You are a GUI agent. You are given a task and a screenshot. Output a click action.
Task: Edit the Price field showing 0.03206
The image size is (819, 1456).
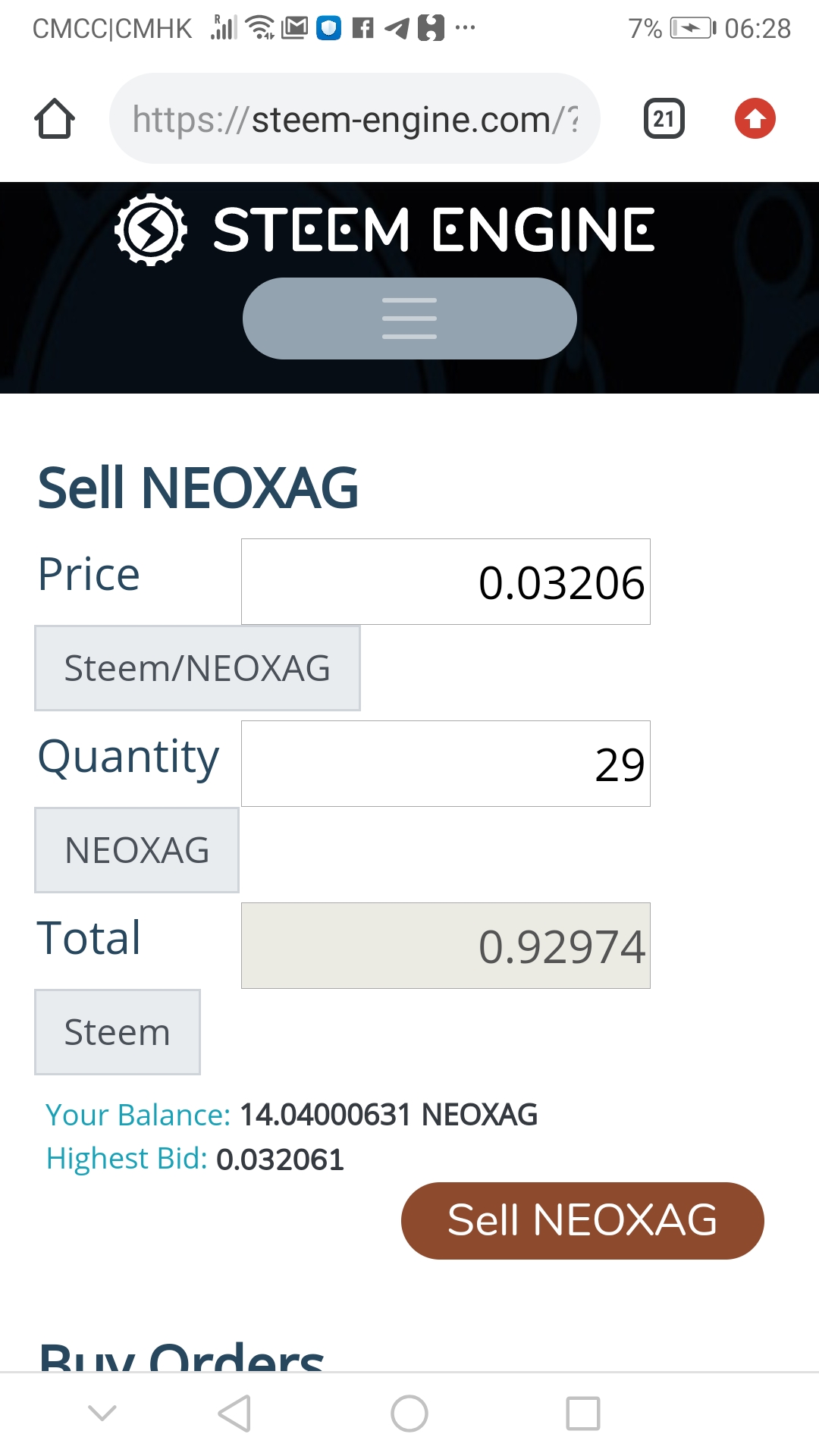coord(446,582)
